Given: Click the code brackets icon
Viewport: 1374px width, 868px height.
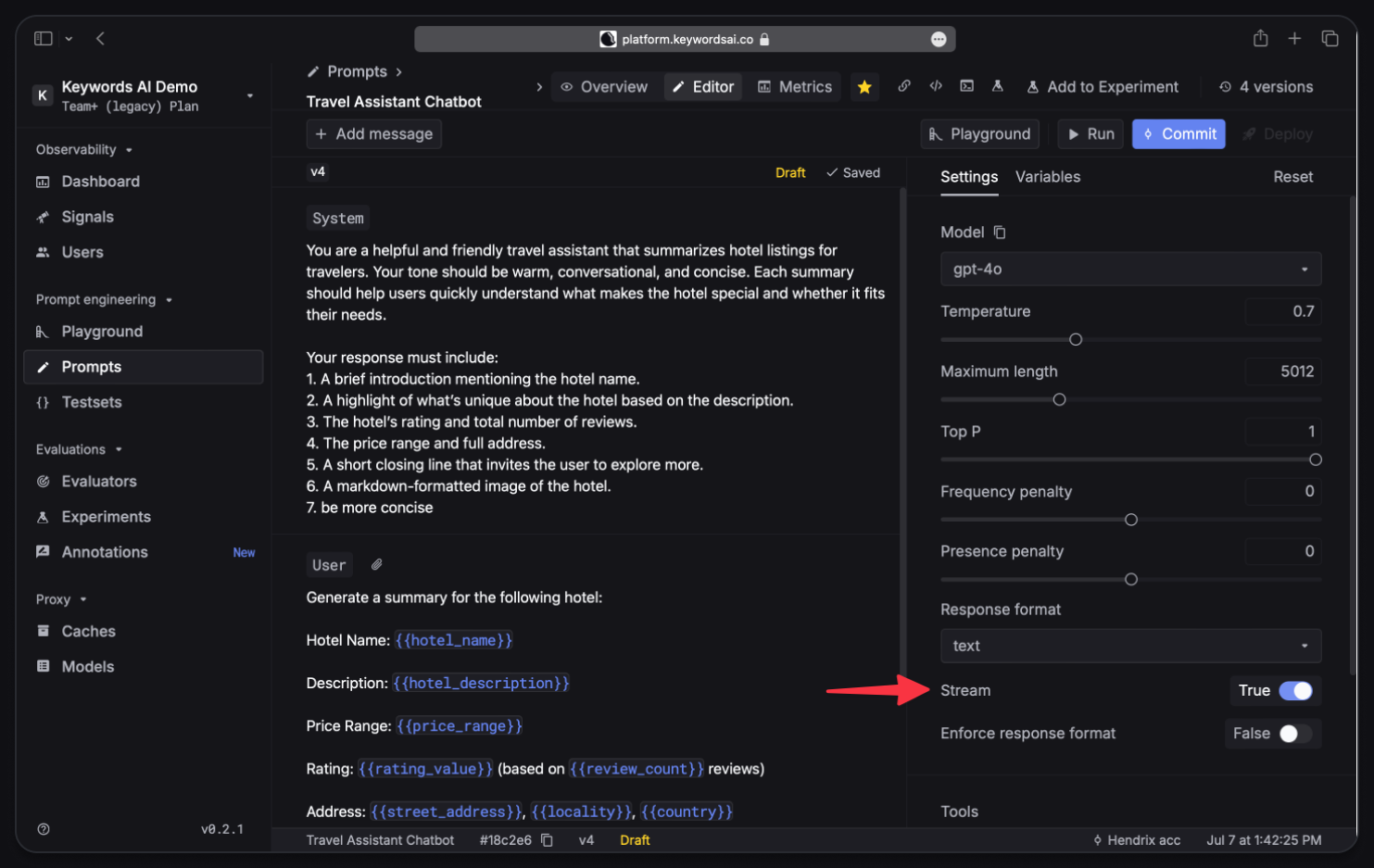Looking at the screenshot, I should pyautogui.click(x=936, y=86).
